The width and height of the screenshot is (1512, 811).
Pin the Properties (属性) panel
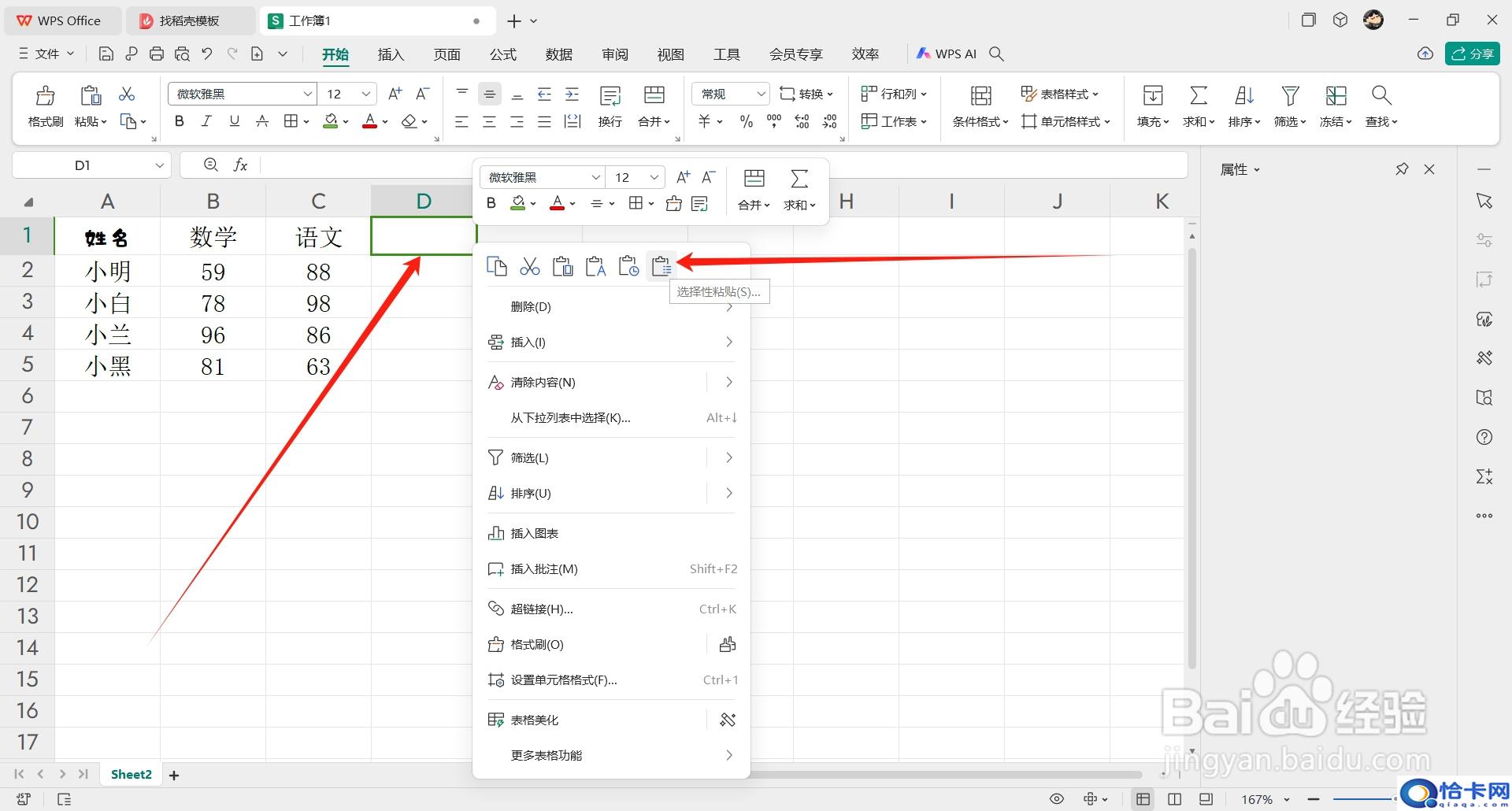click(1402, 169)
